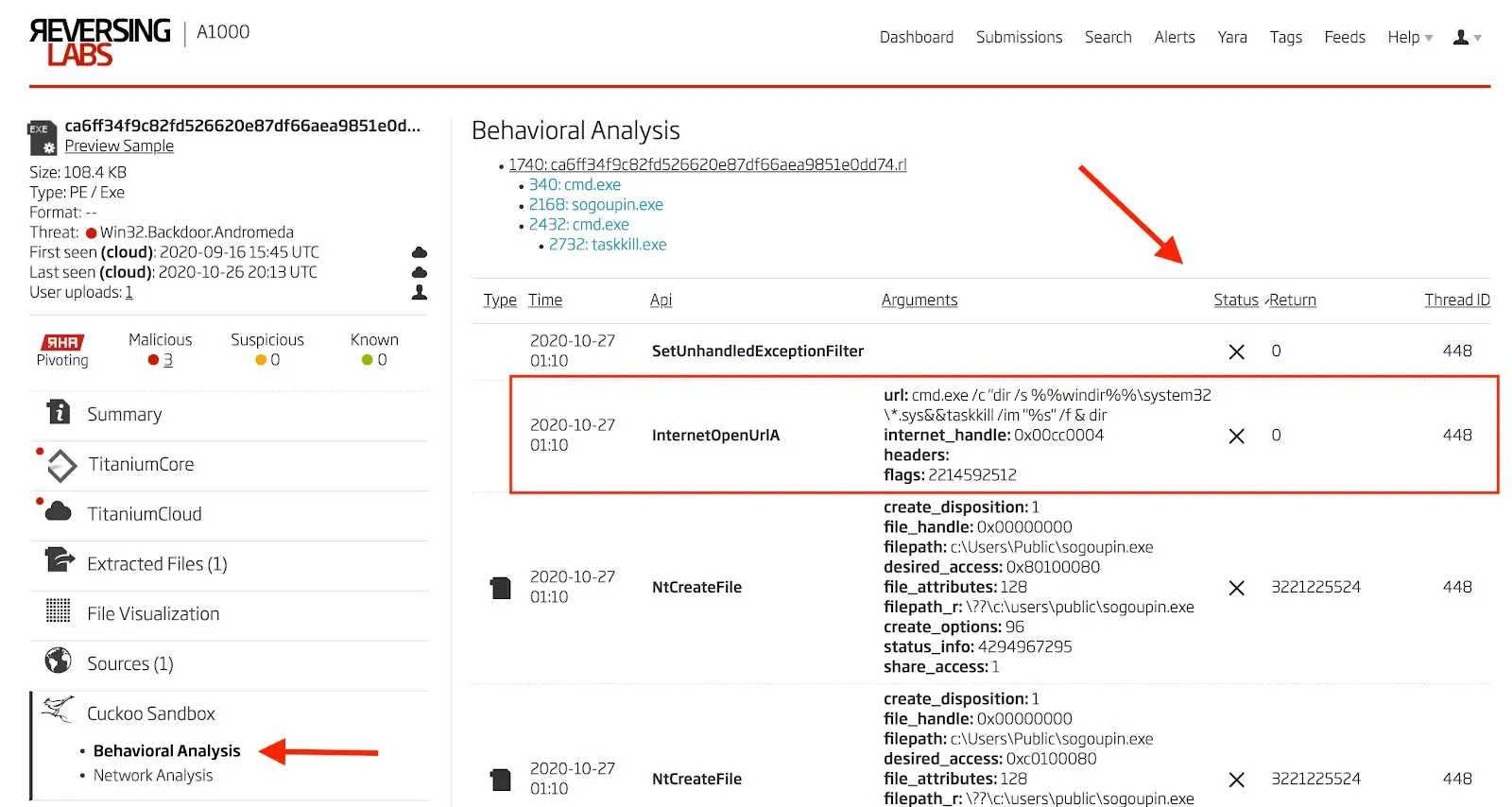Open the user account menu icon

tap(1461, 38)
